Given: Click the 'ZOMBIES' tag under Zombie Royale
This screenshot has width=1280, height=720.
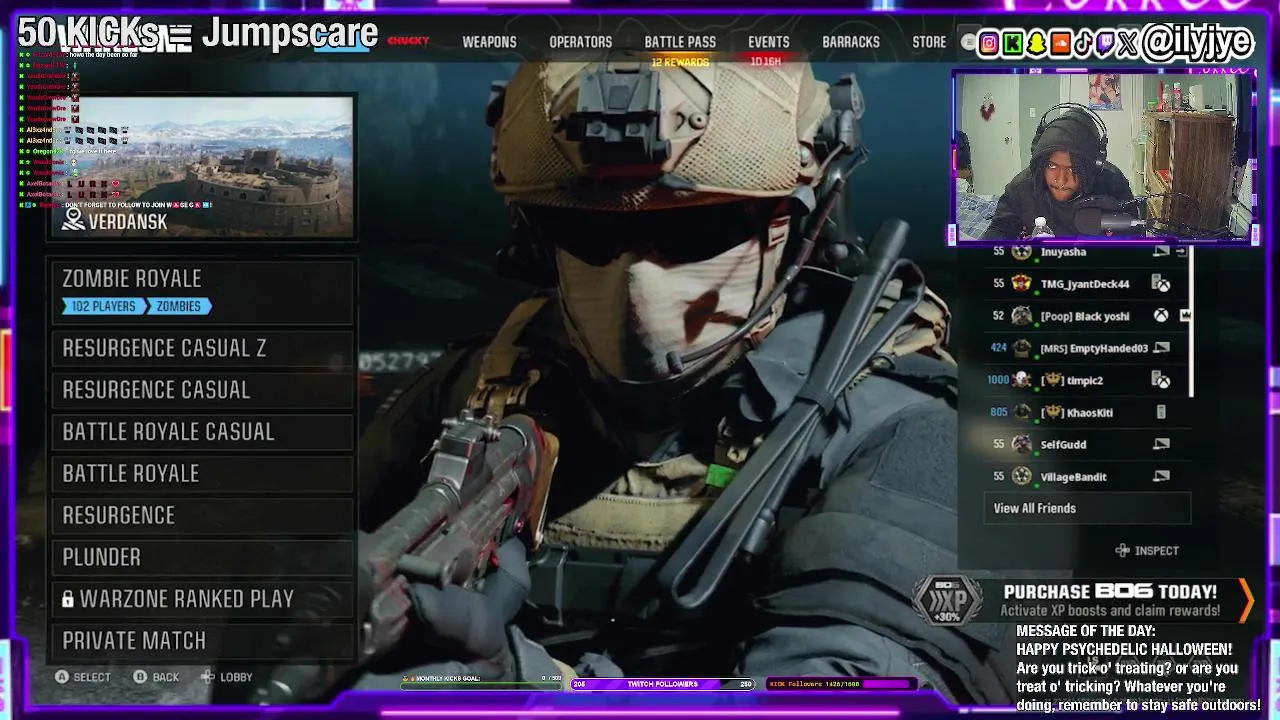Looking at the screenshot, I should point(179,306).
